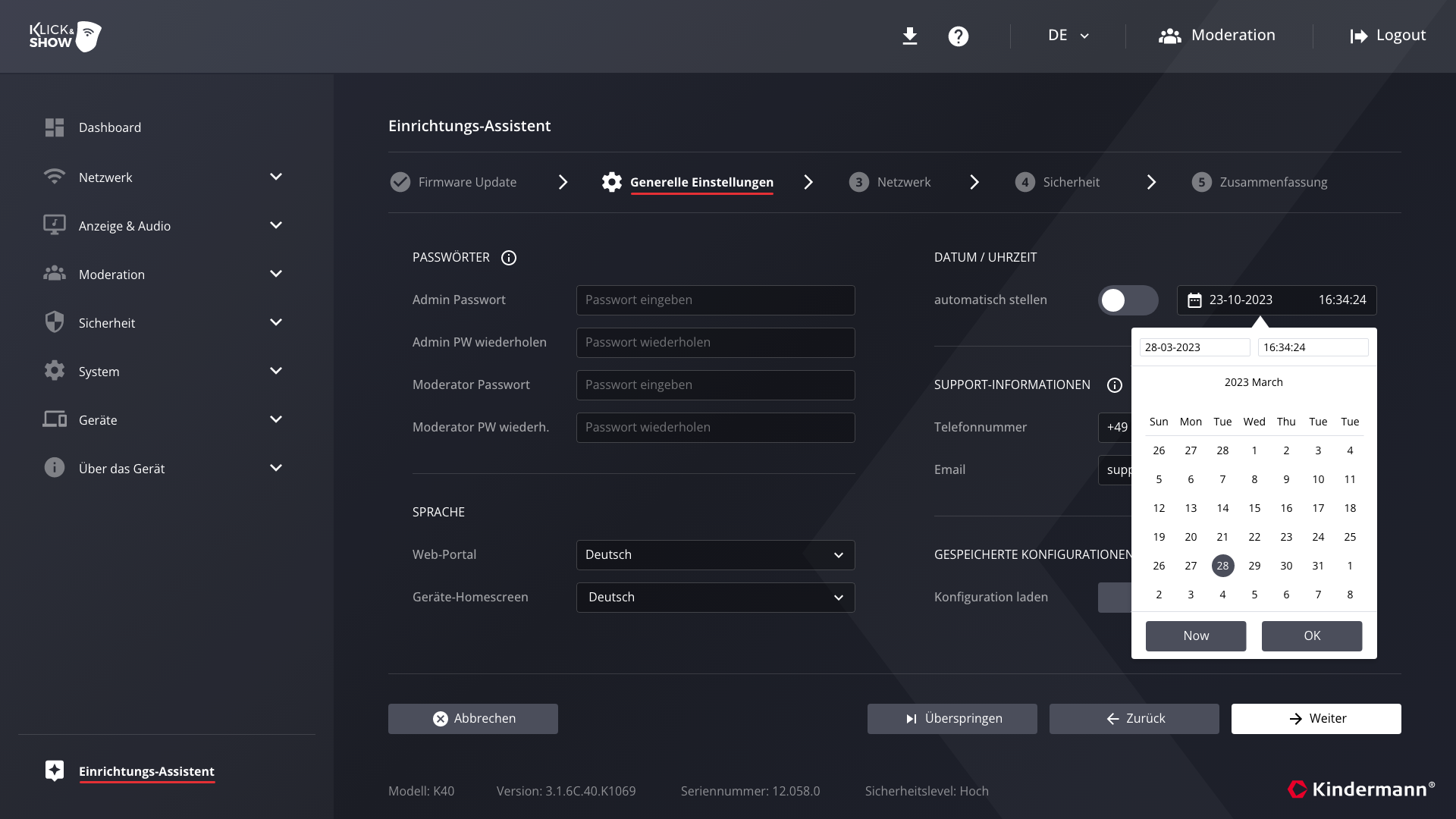Image resolution: width=1456 pixels, height=819 pixels.
Task: Click the Moderator PW wiederh. field
Action: pos(715,428)
